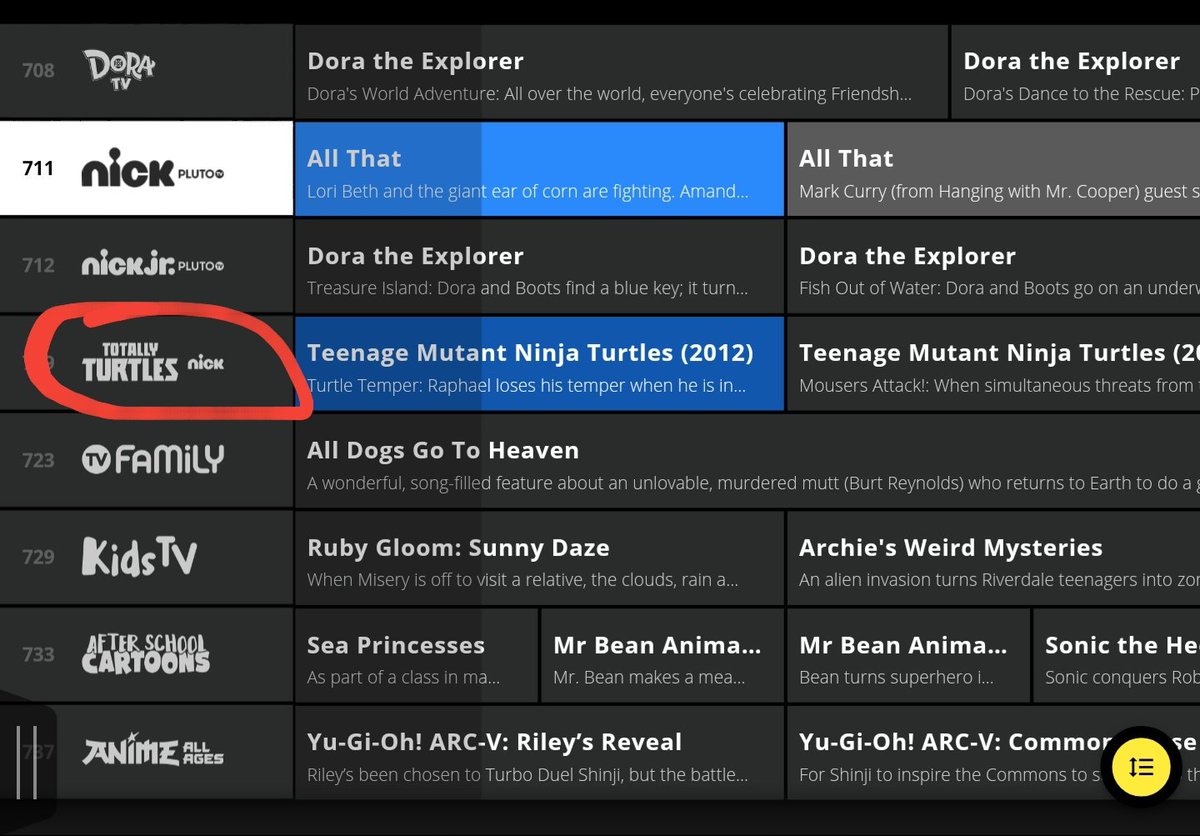Screen dimensions: 1200x836
Task: Select the upcoming All That with Mark Curry
Action: click(994, 170)
